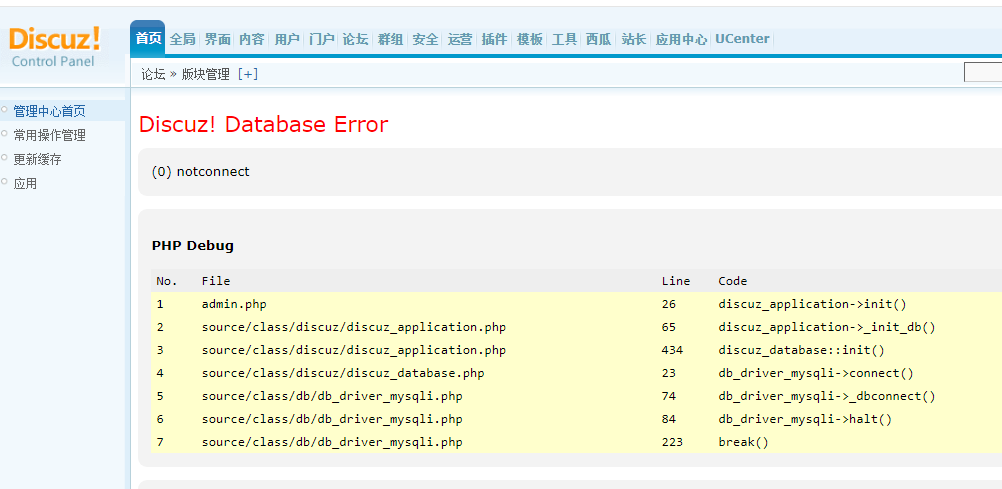Select db_driver_mysqli.php file in row 5
The width and height of the screenshot is (1002, 489).
point(332,396)
